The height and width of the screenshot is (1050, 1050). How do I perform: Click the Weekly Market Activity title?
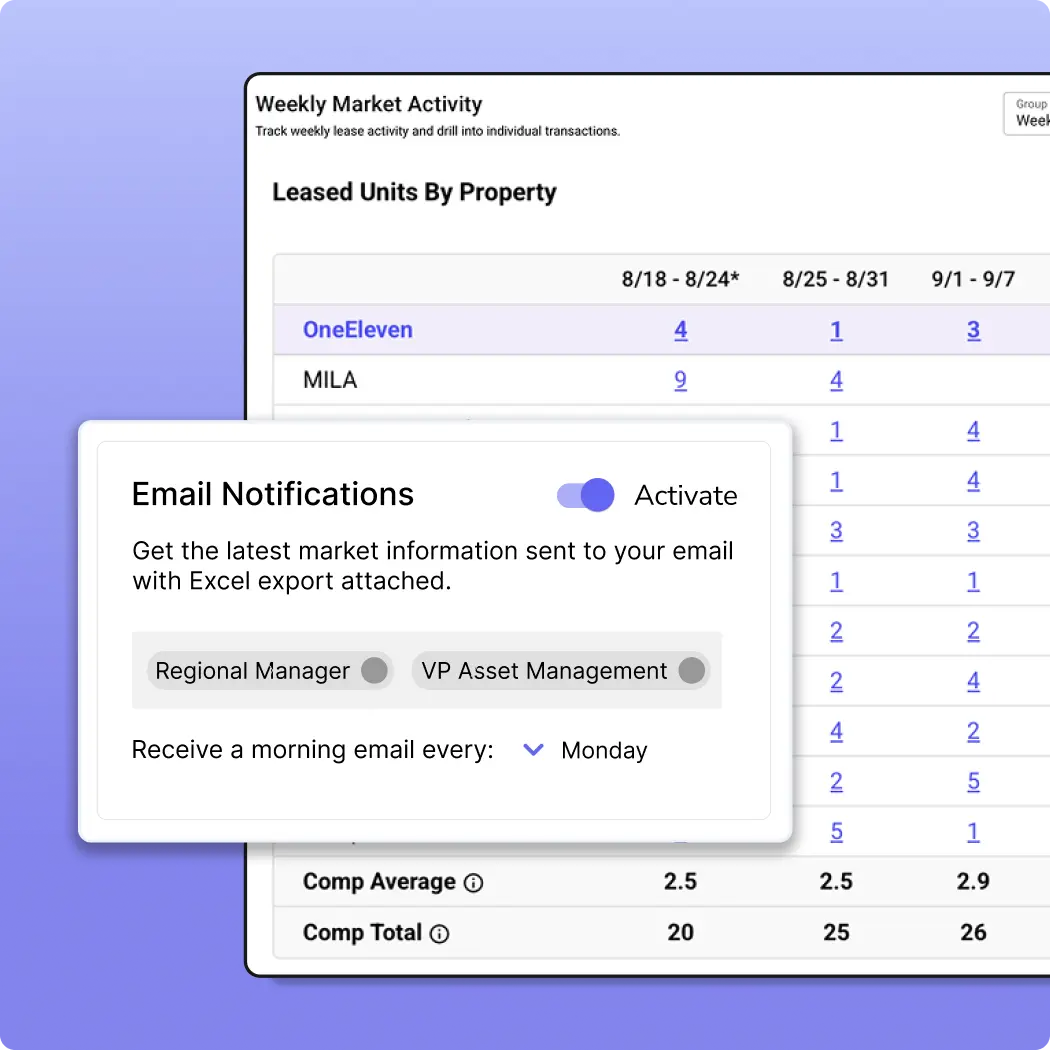pos(368,104)
